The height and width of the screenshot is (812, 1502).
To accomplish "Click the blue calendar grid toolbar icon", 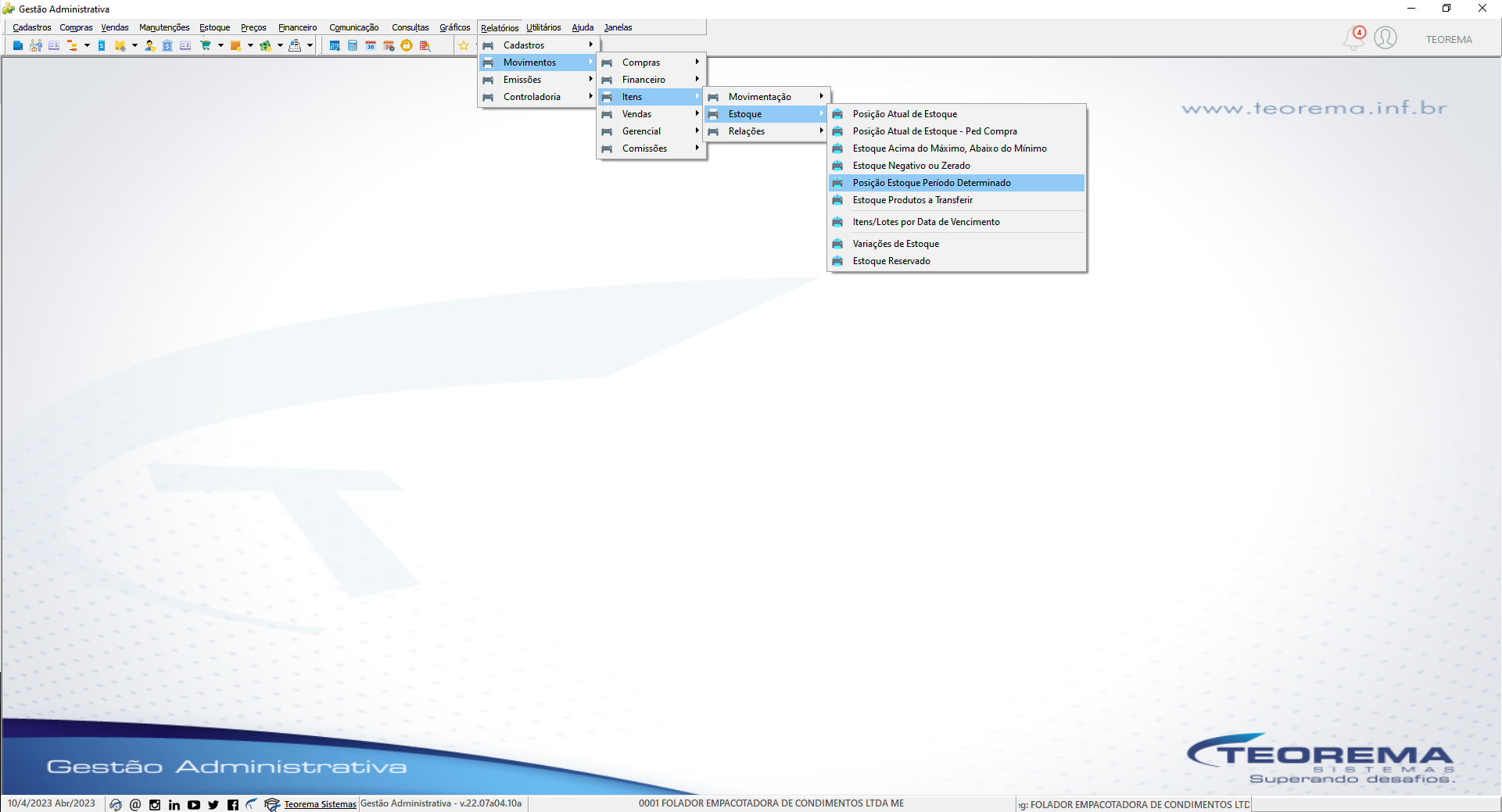I will click(x=335, y=45).
